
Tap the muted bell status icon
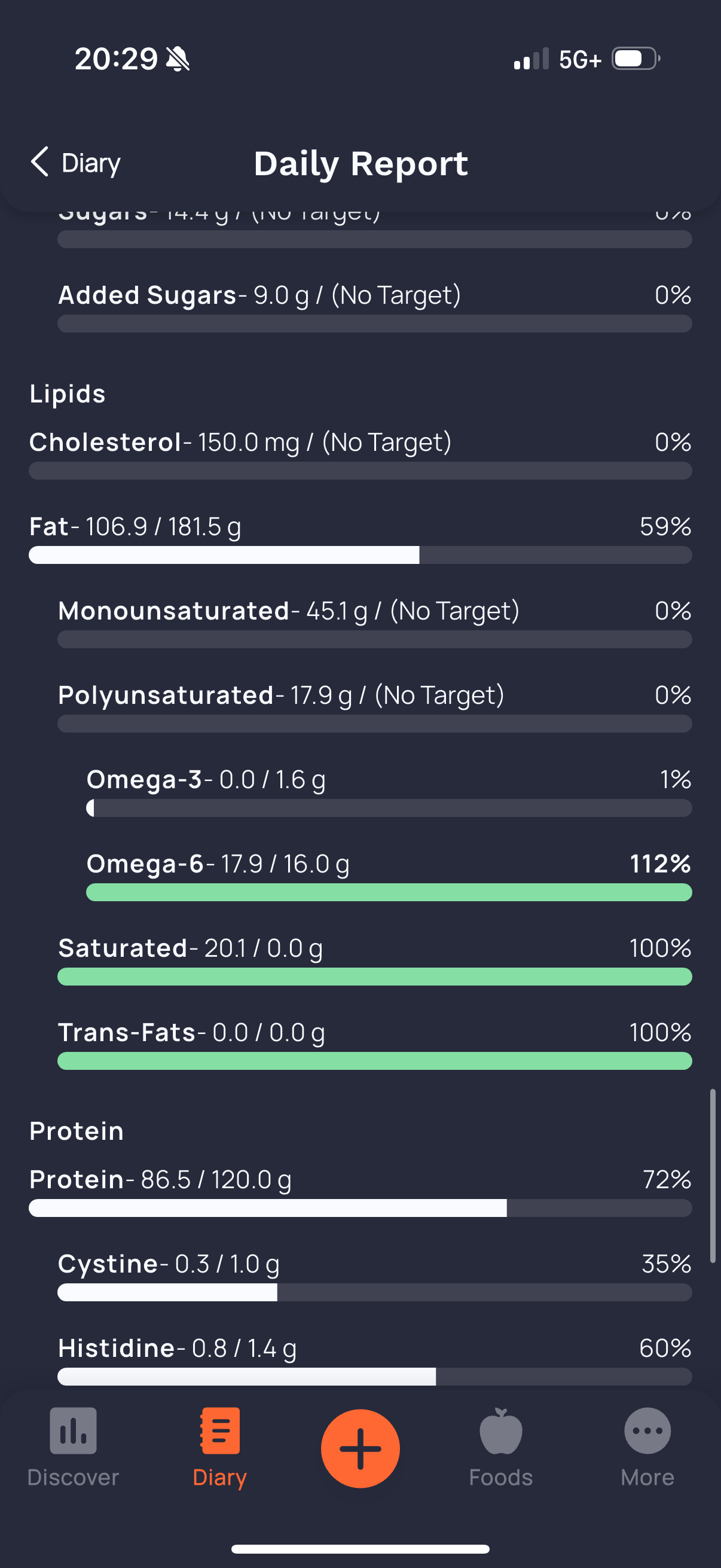coord(178,59)
